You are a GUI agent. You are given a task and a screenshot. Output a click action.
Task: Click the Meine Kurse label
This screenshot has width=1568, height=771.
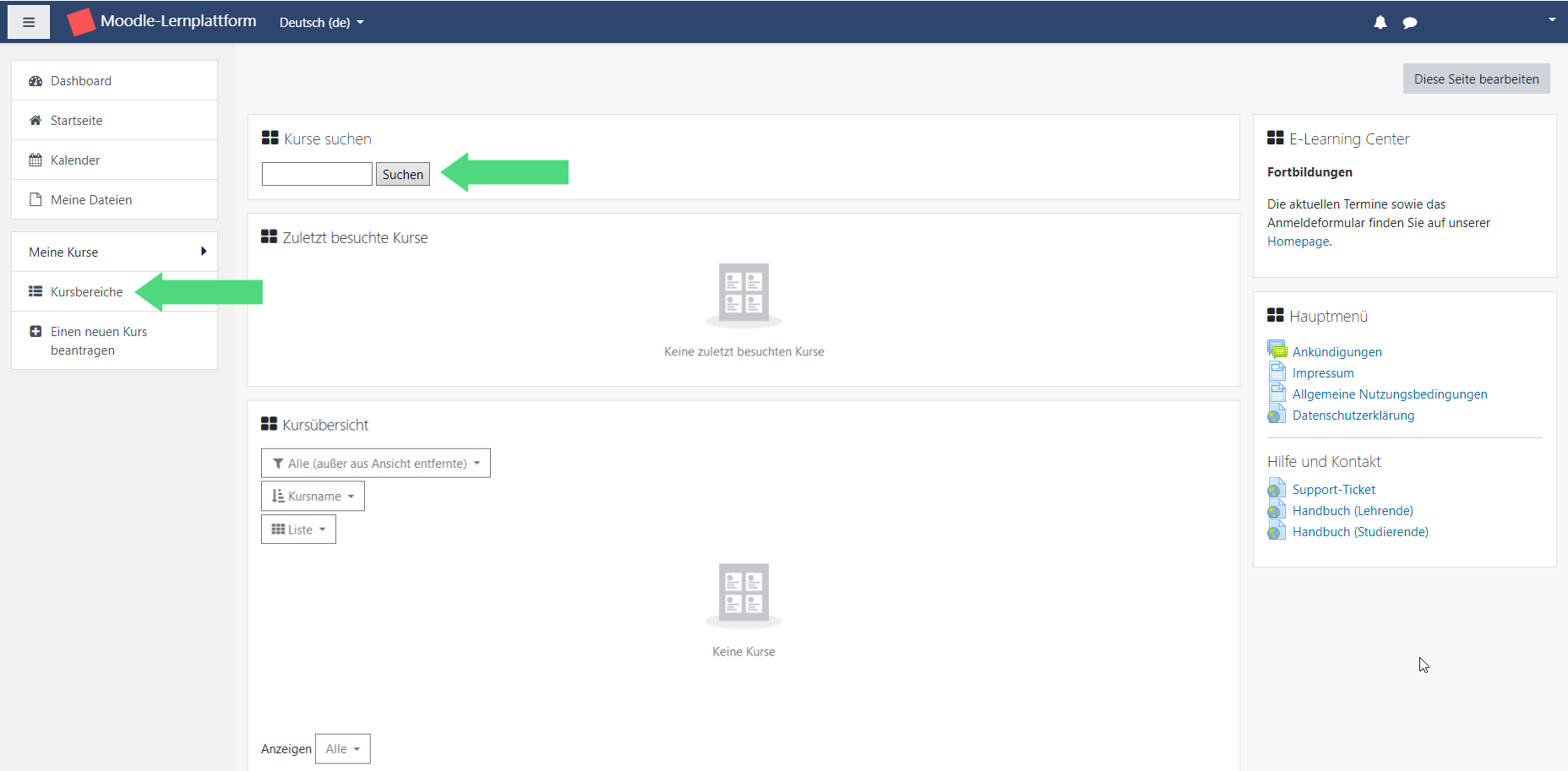coord(63,252)
